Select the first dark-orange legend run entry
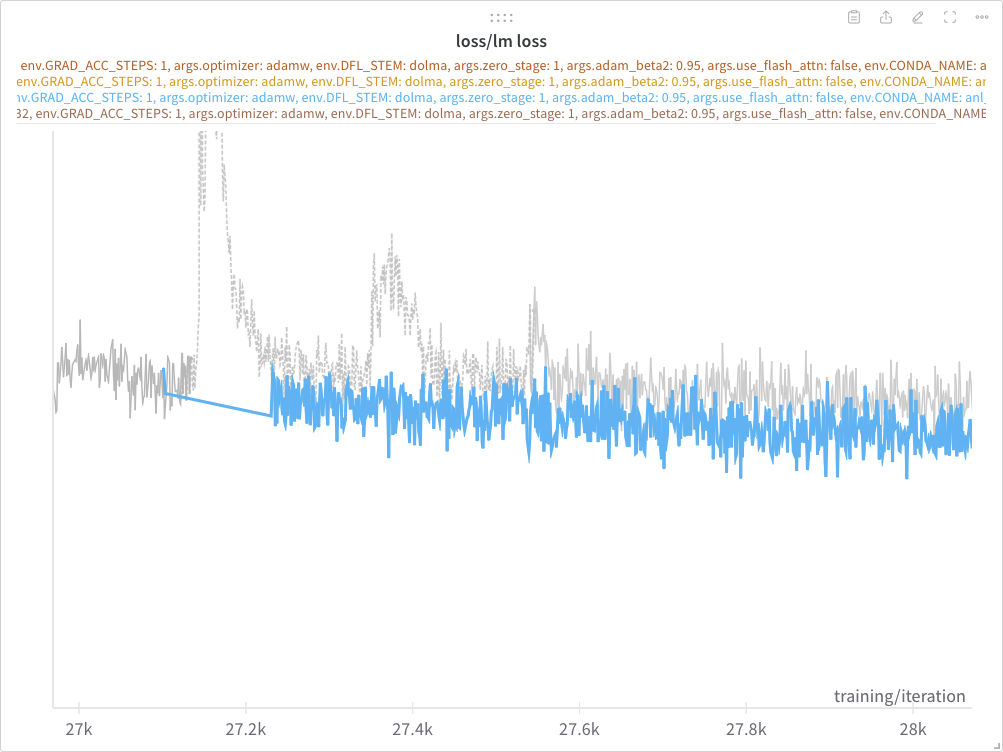Image resolution: width=1003 pixels, height=752 pixels. coord(501,65)
